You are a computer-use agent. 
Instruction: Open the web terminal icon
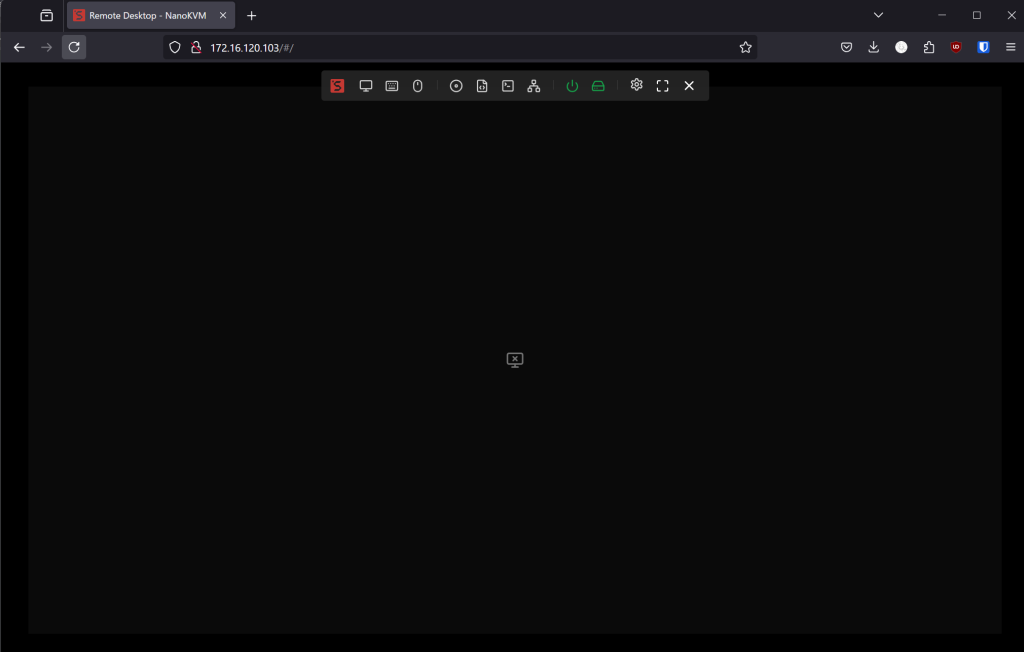coord(507,86)
